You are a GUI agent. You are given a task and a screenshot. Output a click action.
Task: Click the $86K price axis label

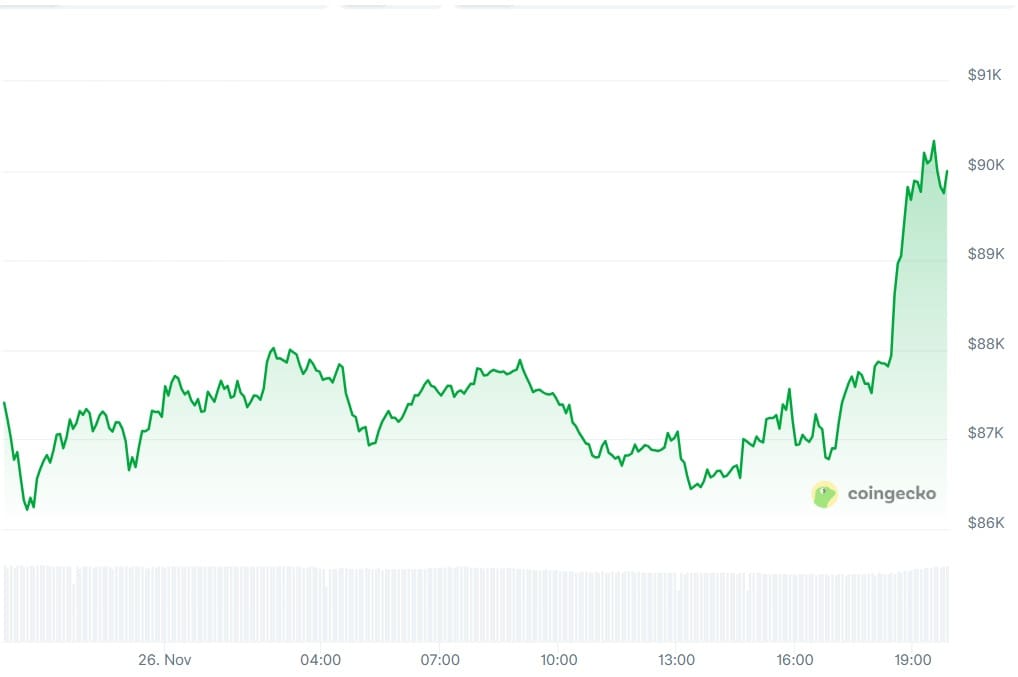(x=985, y=522)
